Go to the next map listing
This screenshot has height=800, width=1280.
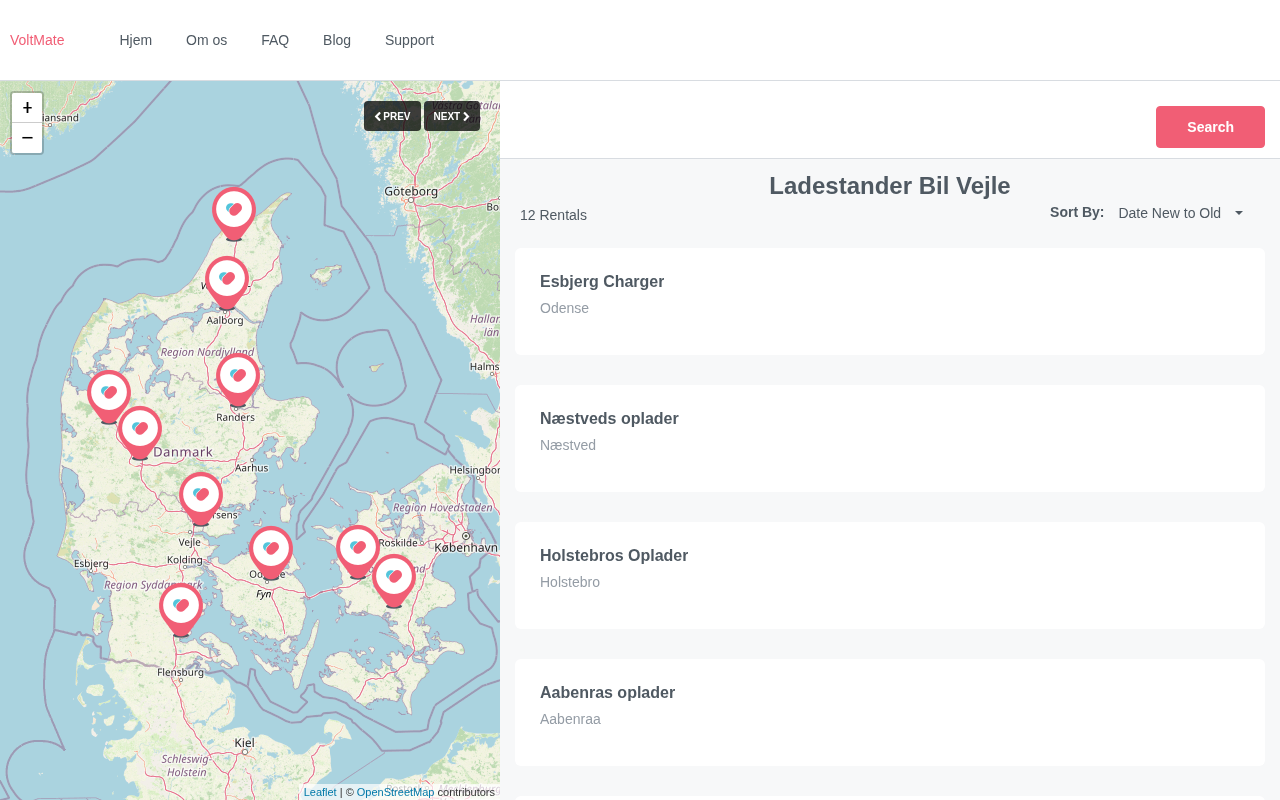[452, 116]
